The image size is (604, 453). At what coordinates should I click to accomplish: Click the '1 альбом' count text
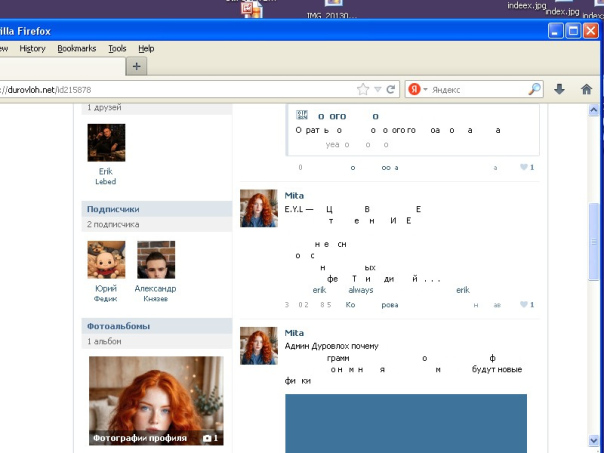(x=104, y=341)
